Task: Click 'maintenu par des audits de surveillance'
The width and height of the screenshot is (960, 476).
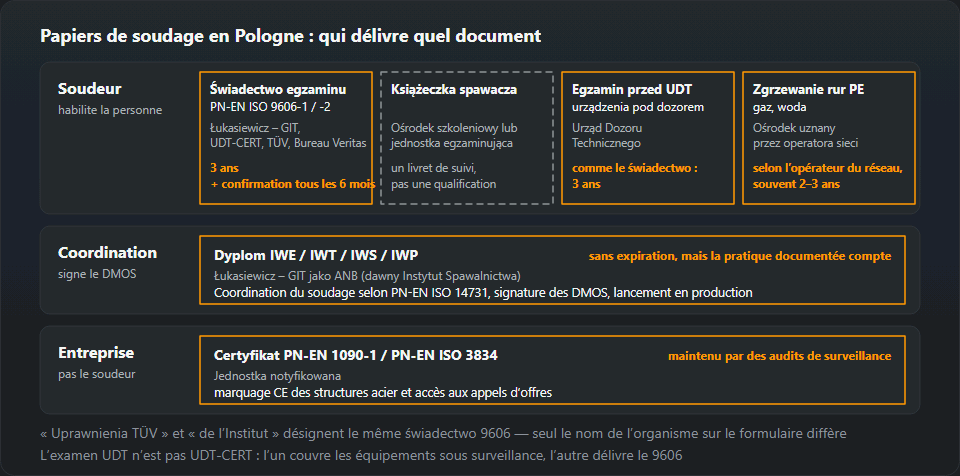Action: (x=779, y=356)
